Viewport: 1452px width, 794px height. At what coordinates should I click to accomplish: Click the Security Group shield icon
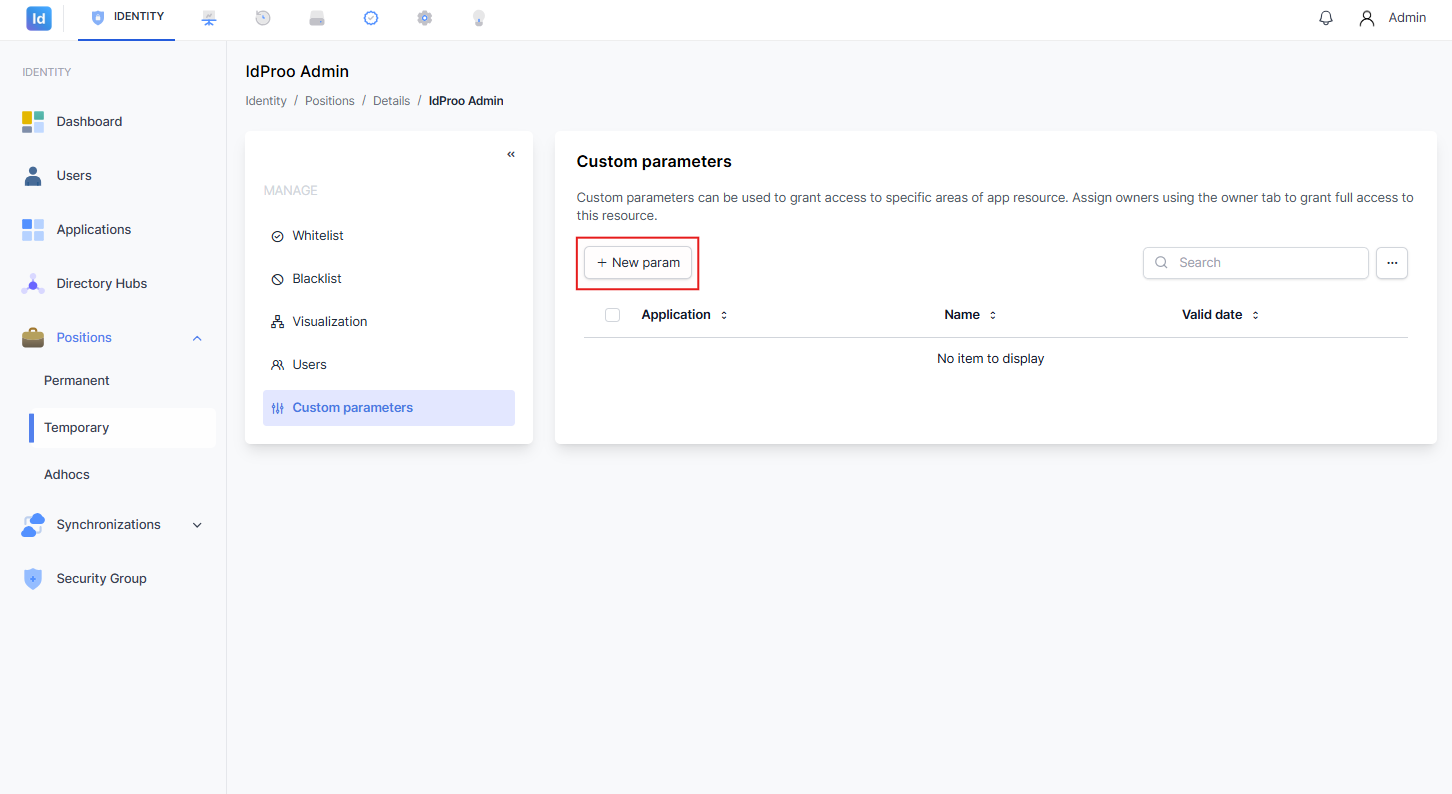pos(33,579)
